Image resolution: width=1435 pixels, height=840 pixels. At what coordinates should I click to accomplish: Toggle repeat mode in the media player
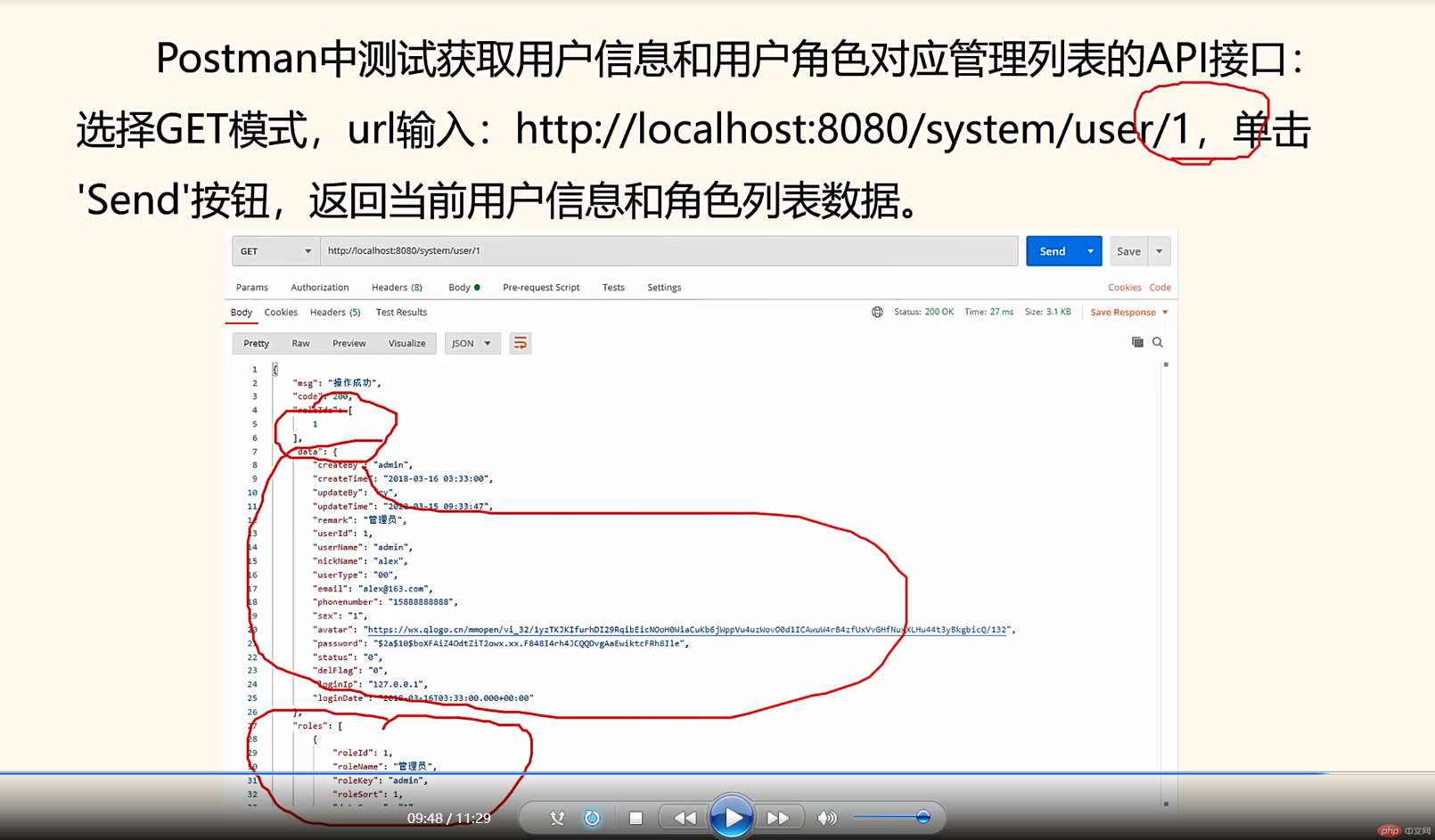click(x=592, y=818)
